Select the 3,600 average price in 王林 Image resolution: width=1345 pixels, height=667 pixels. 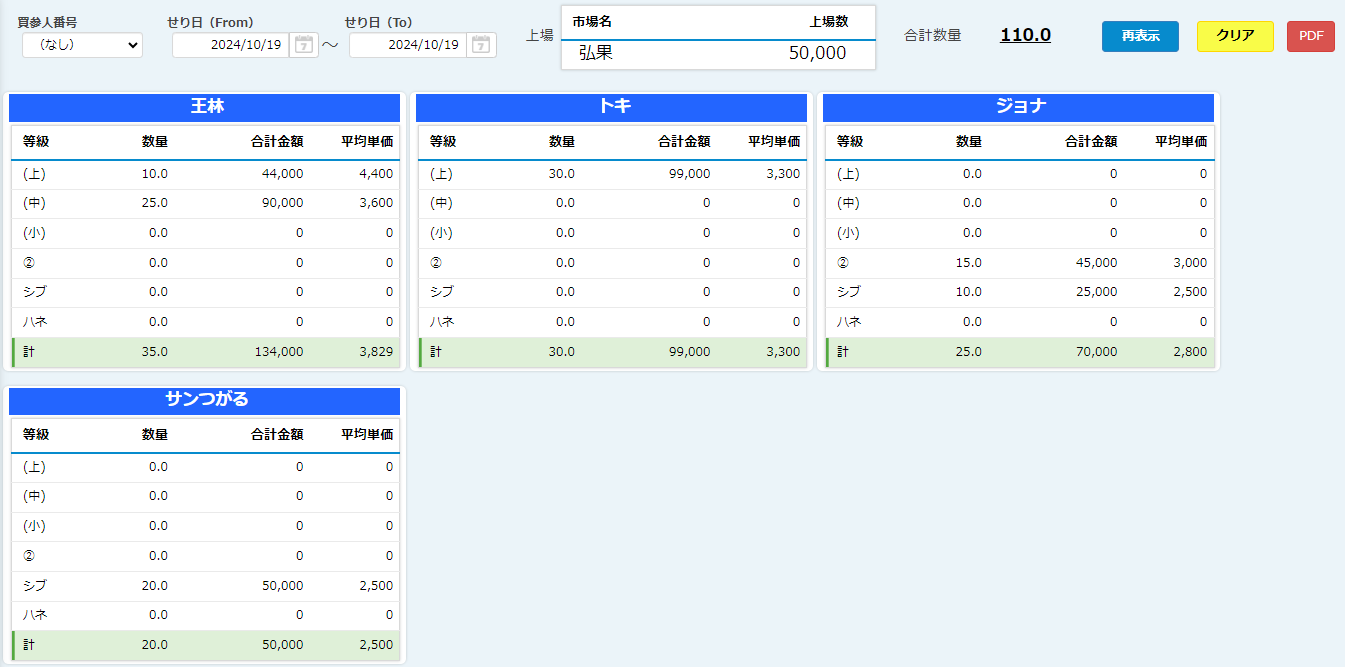click(377, 204)
